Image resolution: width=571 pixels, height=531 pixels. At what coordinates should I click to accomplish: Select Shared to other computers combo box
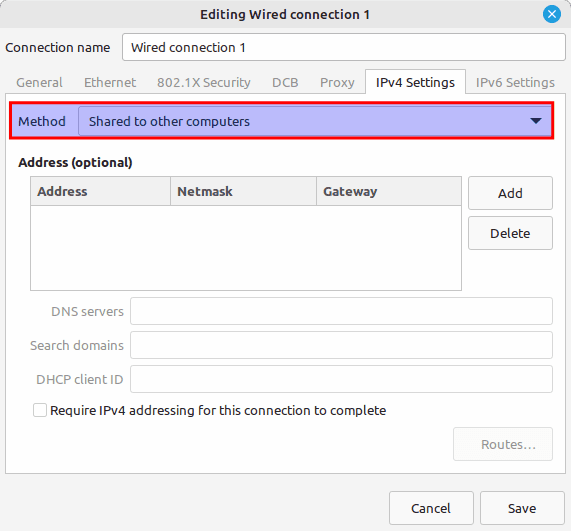tap(315, 121)
